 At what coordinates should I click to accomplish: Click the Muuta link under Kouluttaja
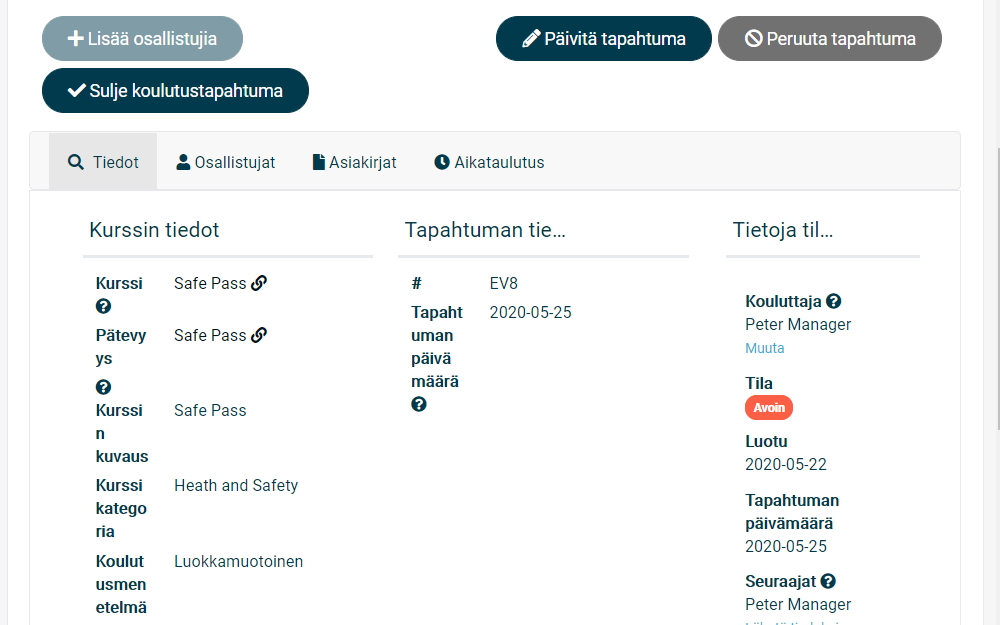(x=765, y=348)
